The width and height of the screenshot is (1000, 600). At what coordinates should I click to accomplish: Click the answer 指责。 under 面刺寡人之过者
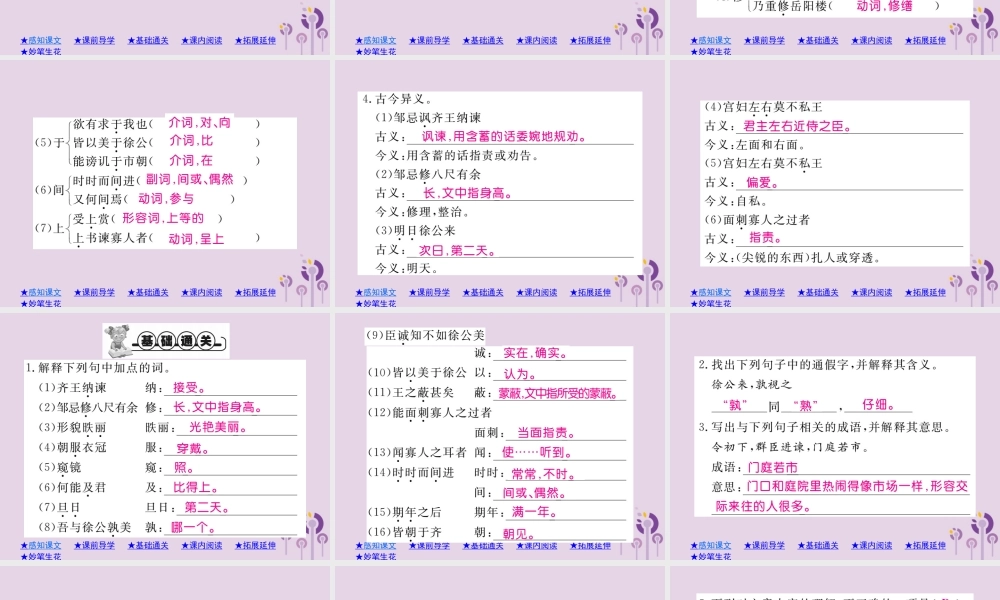point(765,238)
